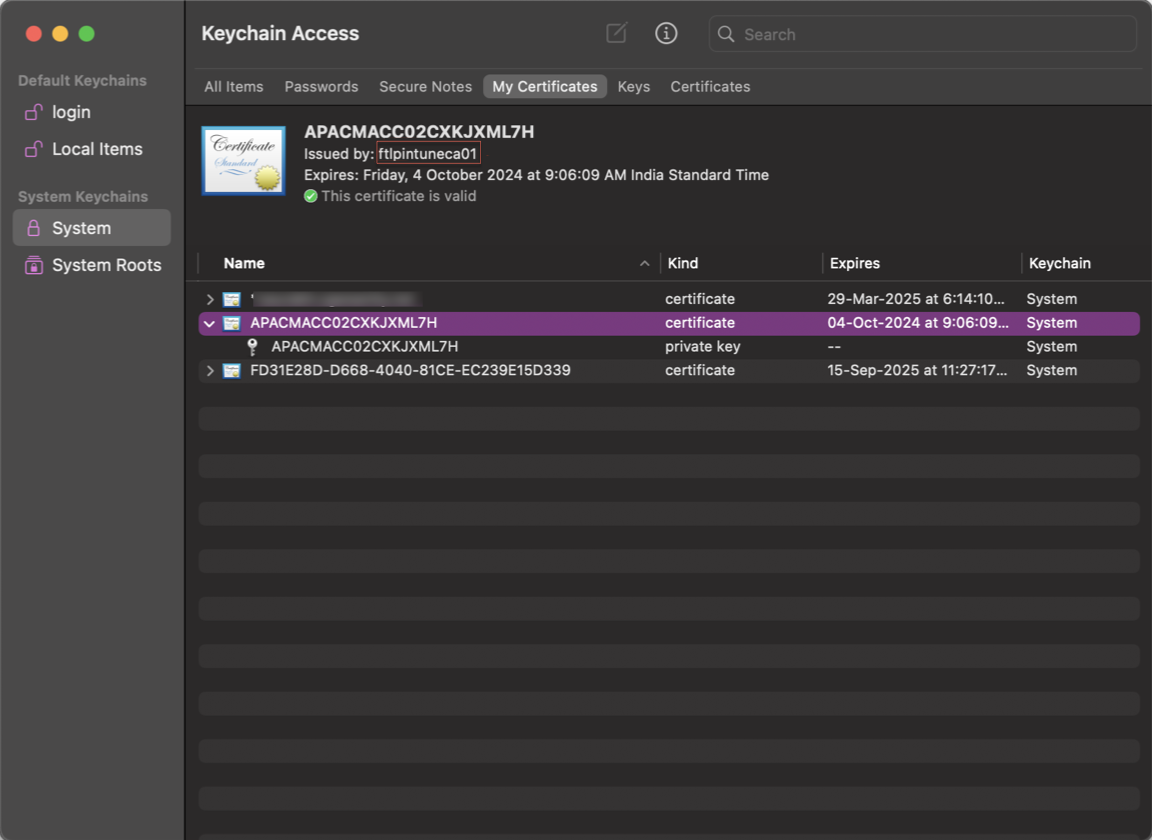Image resolution: width=1152 pixels, height=840 pixels.
Task: Open Local Items keychain
Action: pos(97,149)
